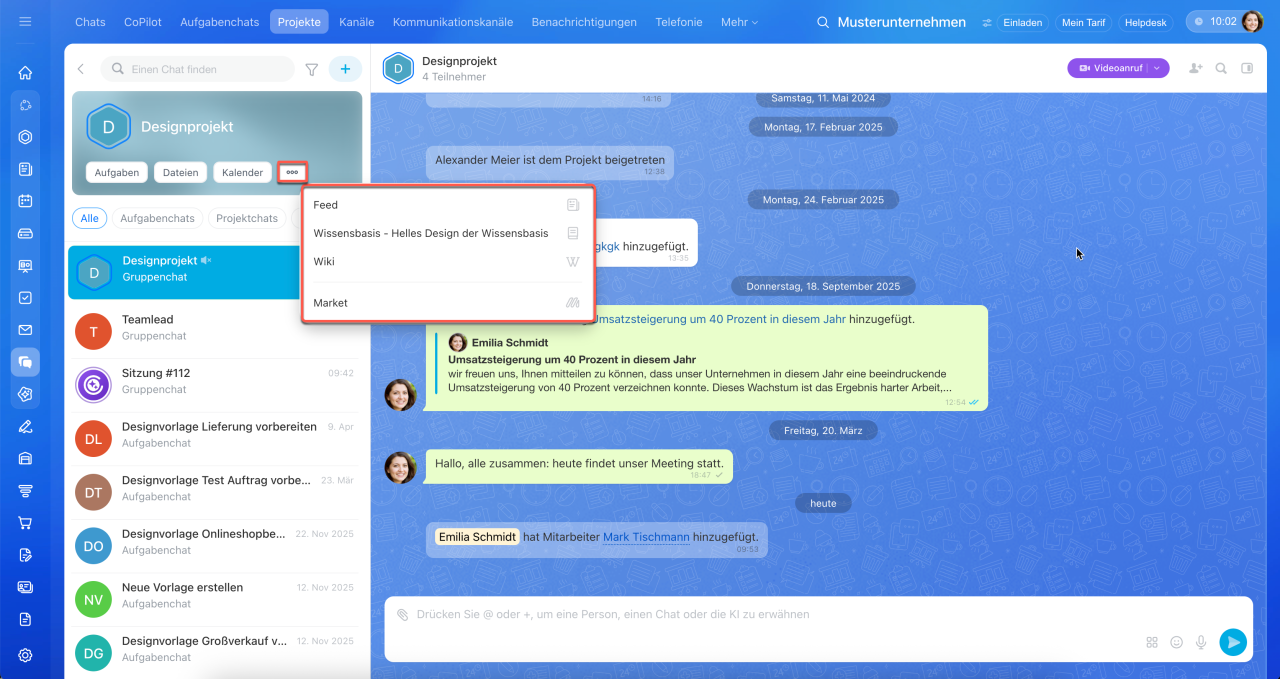The width and height of the screenshot is (1280, 679).
Task: Toggle the chat sidebar panel icon
Action: 1247,68
